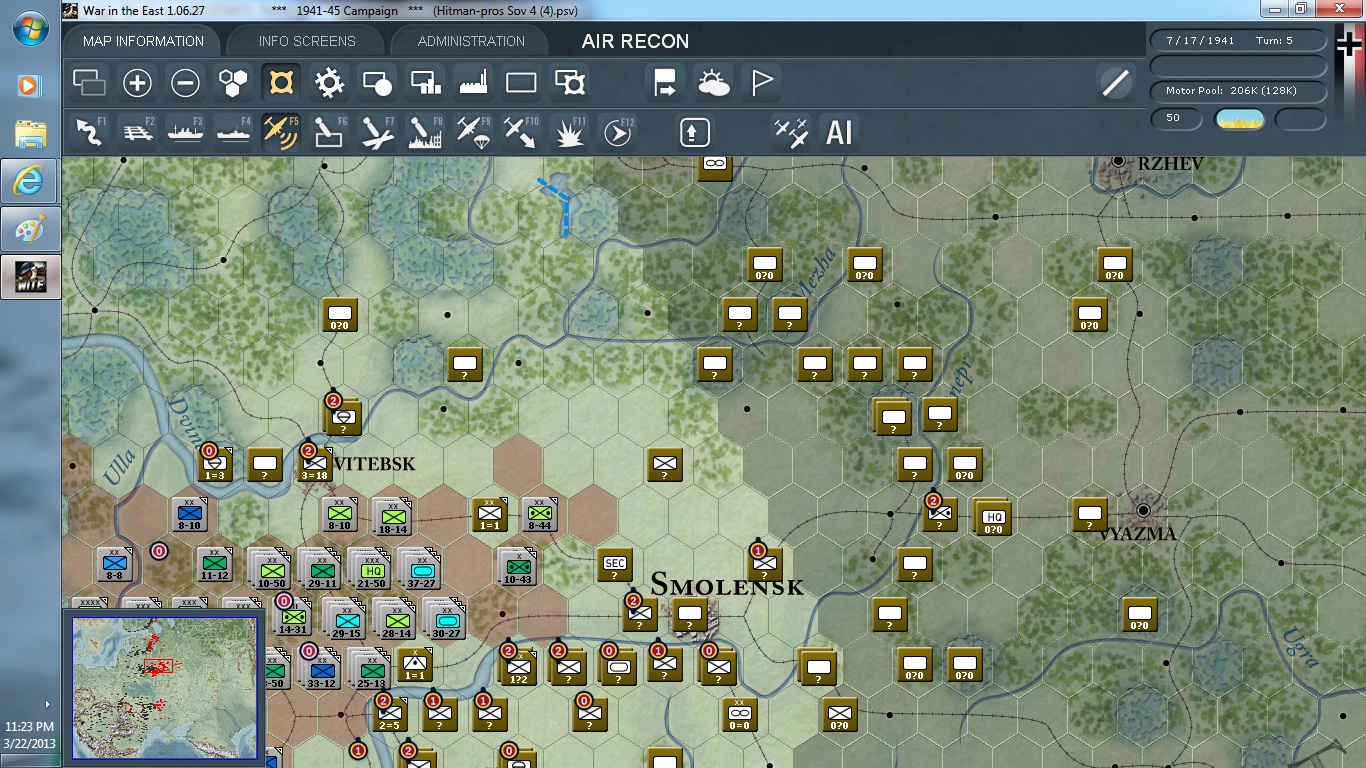Viewport: 1366px width, 768px height.
Task: Zoom in using the plus icon
Action: (137, 83)
